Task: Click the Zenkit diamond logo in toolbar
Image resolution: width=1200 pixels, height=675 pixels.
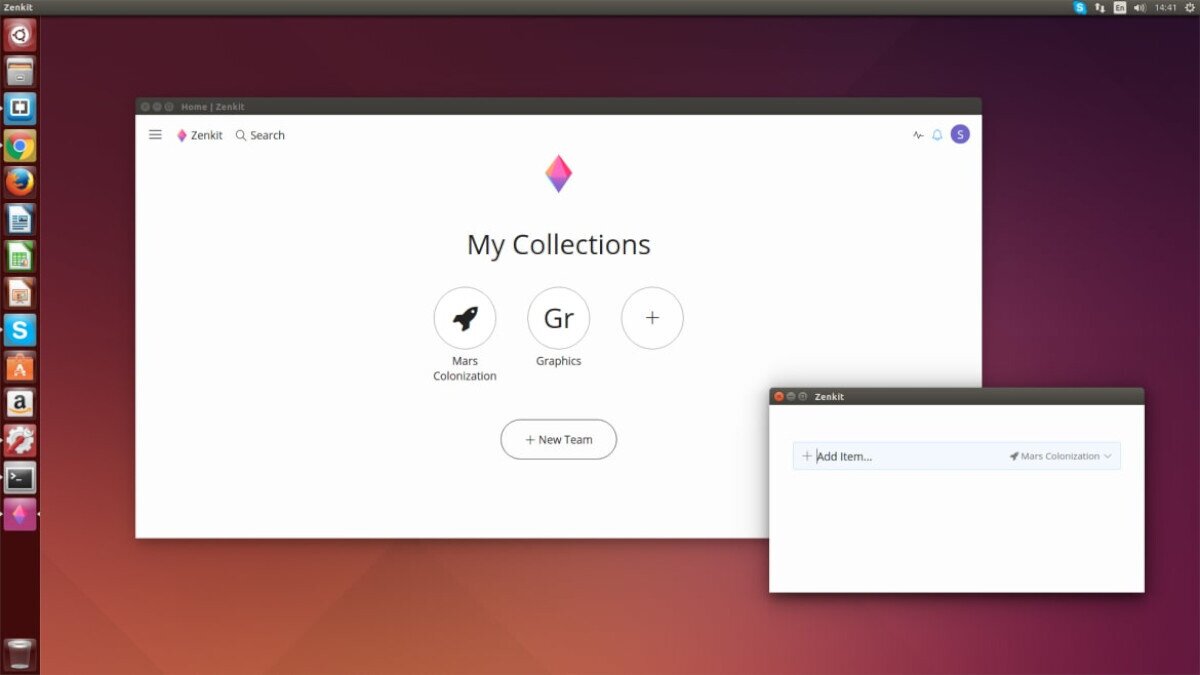Action: tap(182, 135)
